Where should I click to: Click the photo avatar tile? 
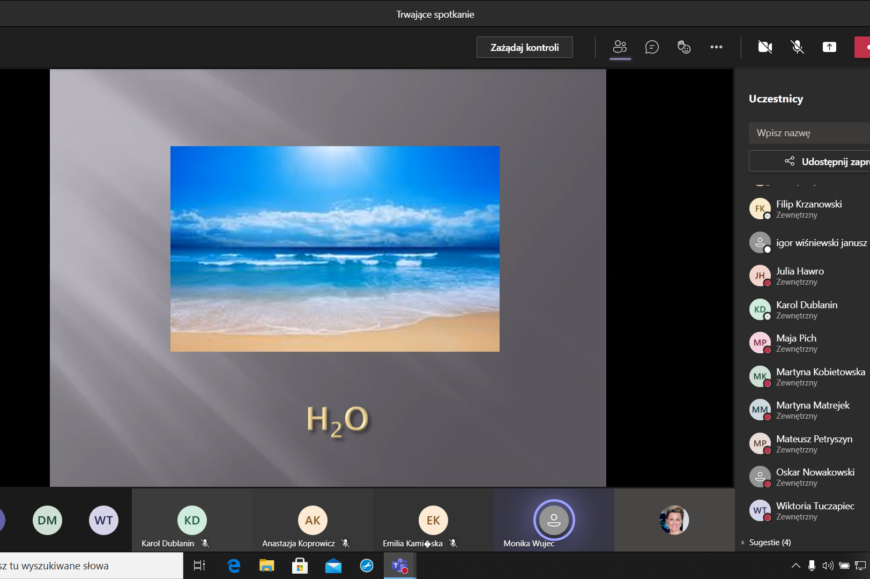coord(674,520)
